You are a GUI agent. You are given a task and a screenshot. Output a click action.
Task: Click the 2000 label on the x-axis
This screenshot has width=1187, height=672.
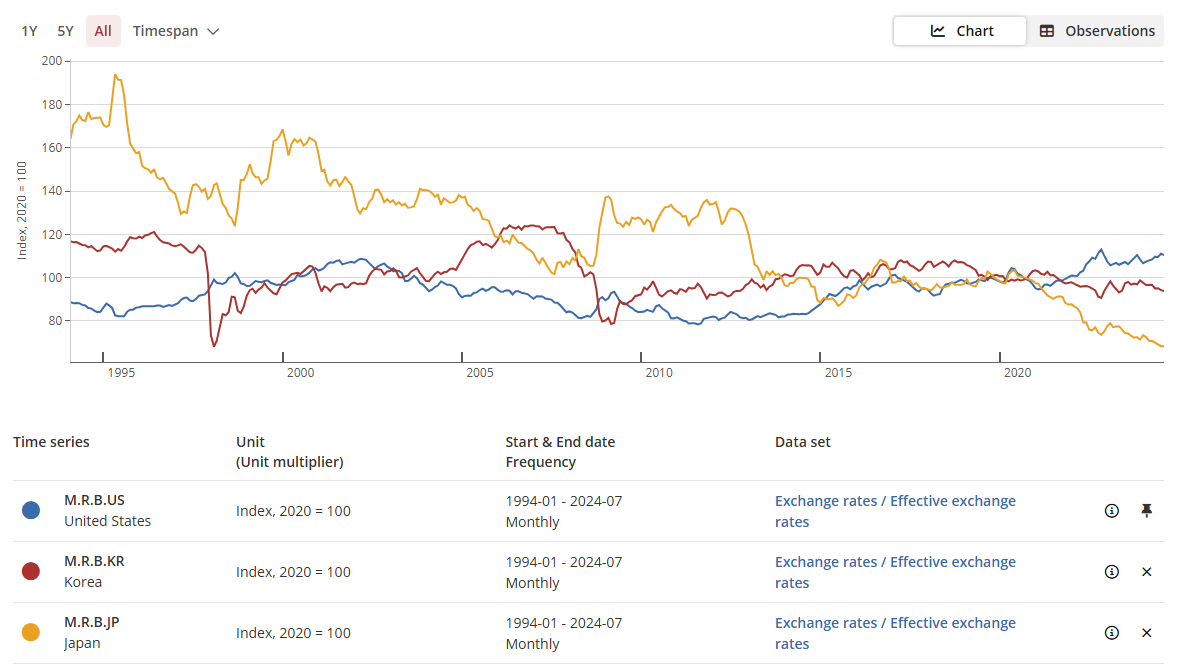(301, 373)
